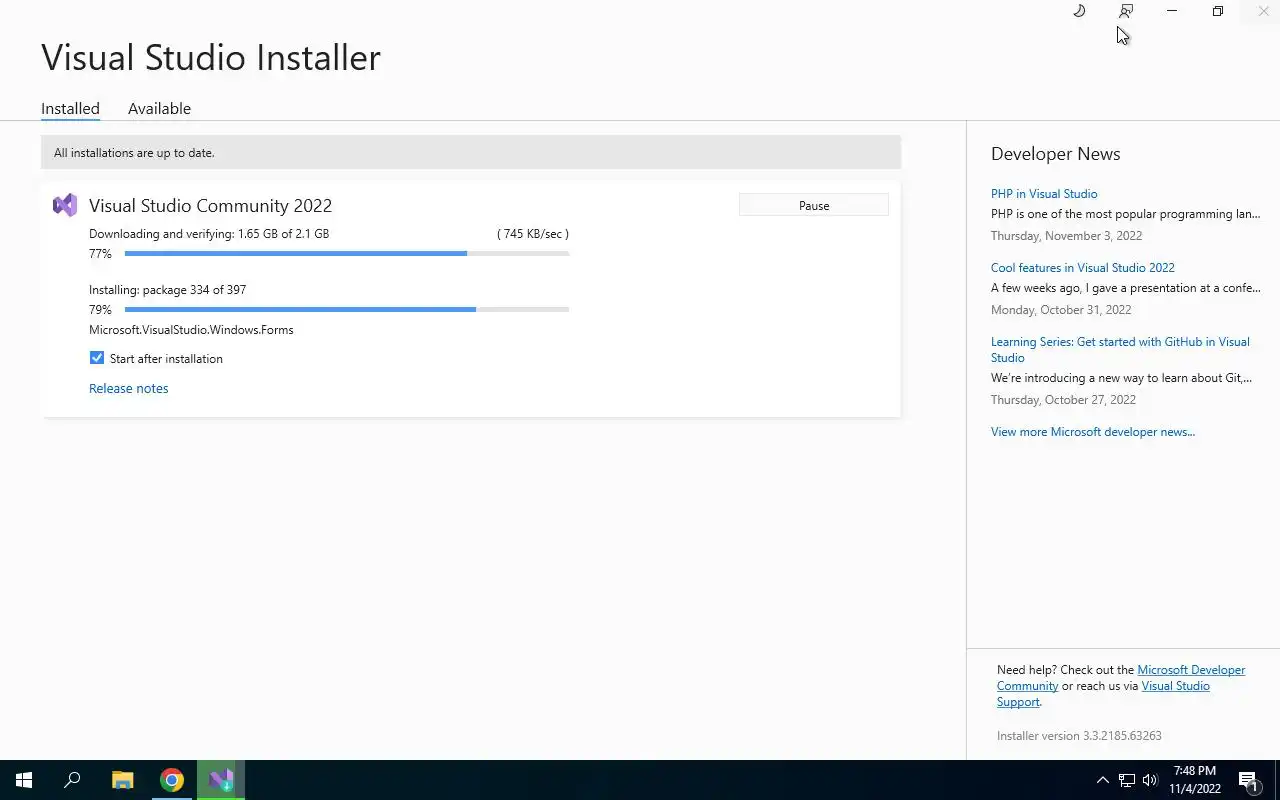Switch to the Available tab
Viewport: 1280px width, 800px height.
click(x=159, y=108)
